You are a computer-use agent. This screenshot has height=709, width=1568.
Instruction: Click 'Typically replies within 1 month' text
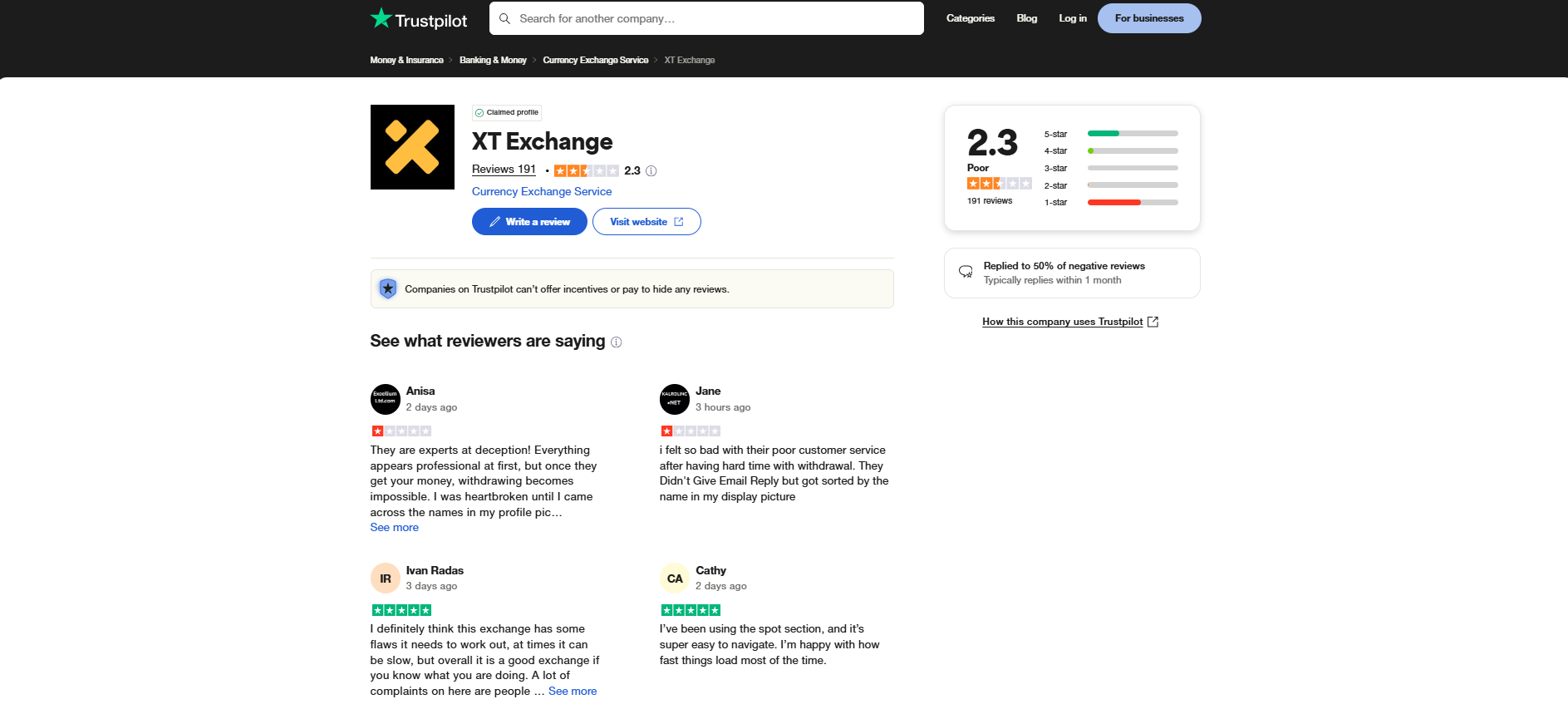coord(1052,280)
